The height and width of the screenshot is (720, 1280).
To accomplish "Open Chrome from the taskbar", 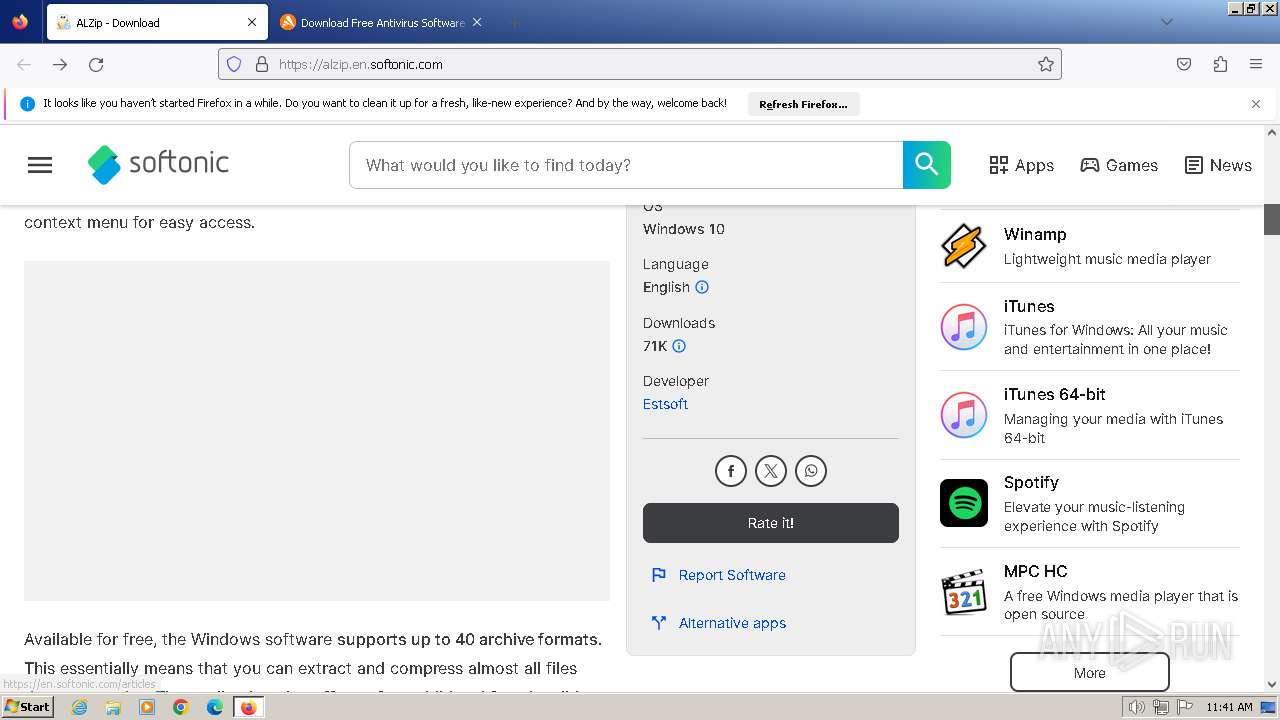I will [x=181, y=707].
